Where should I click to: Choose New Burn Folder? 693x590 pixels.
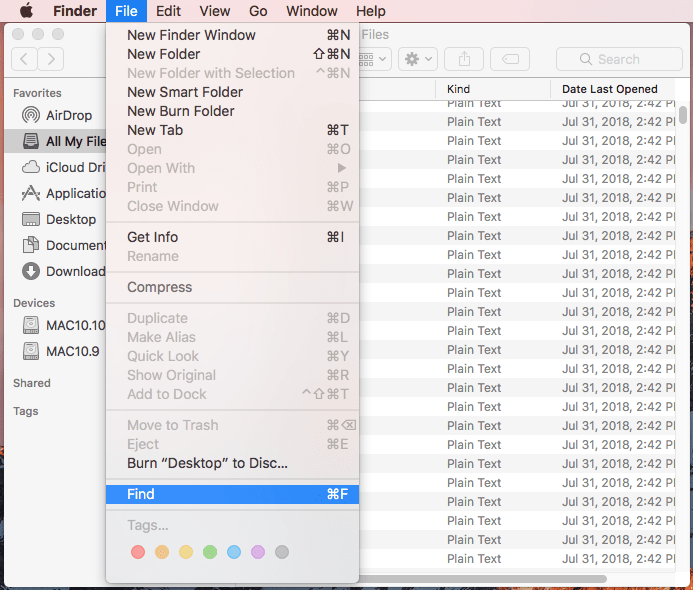[x=232, y=111]
